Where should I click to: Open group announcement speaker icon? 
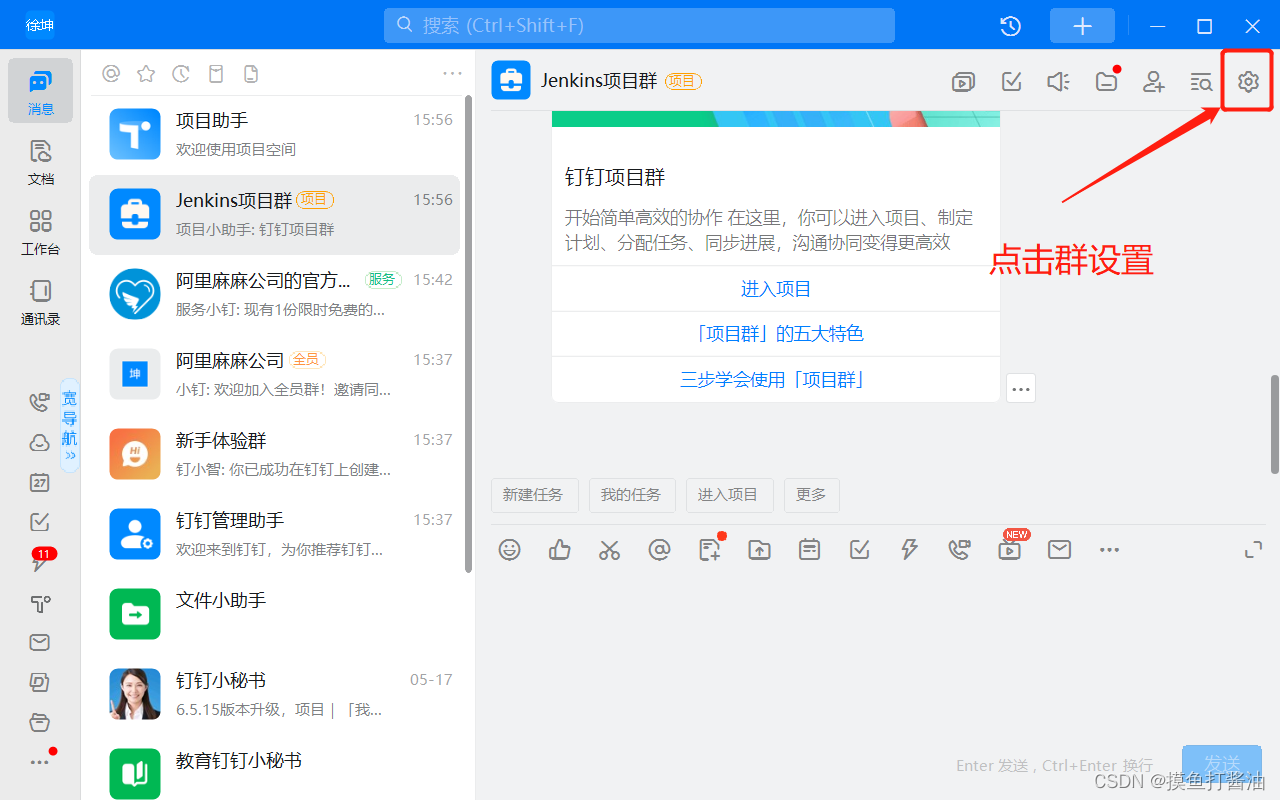1058,82
